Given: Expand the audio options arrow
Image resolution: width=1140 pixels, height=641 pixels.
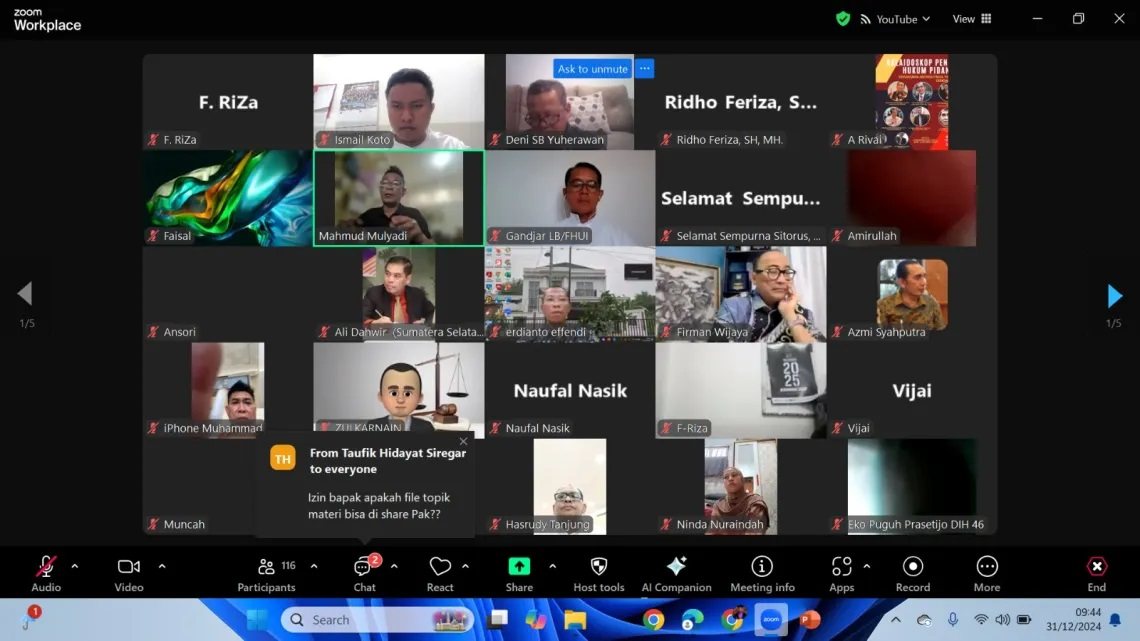Looking at the screenshot, I should [x=74, y=566].
